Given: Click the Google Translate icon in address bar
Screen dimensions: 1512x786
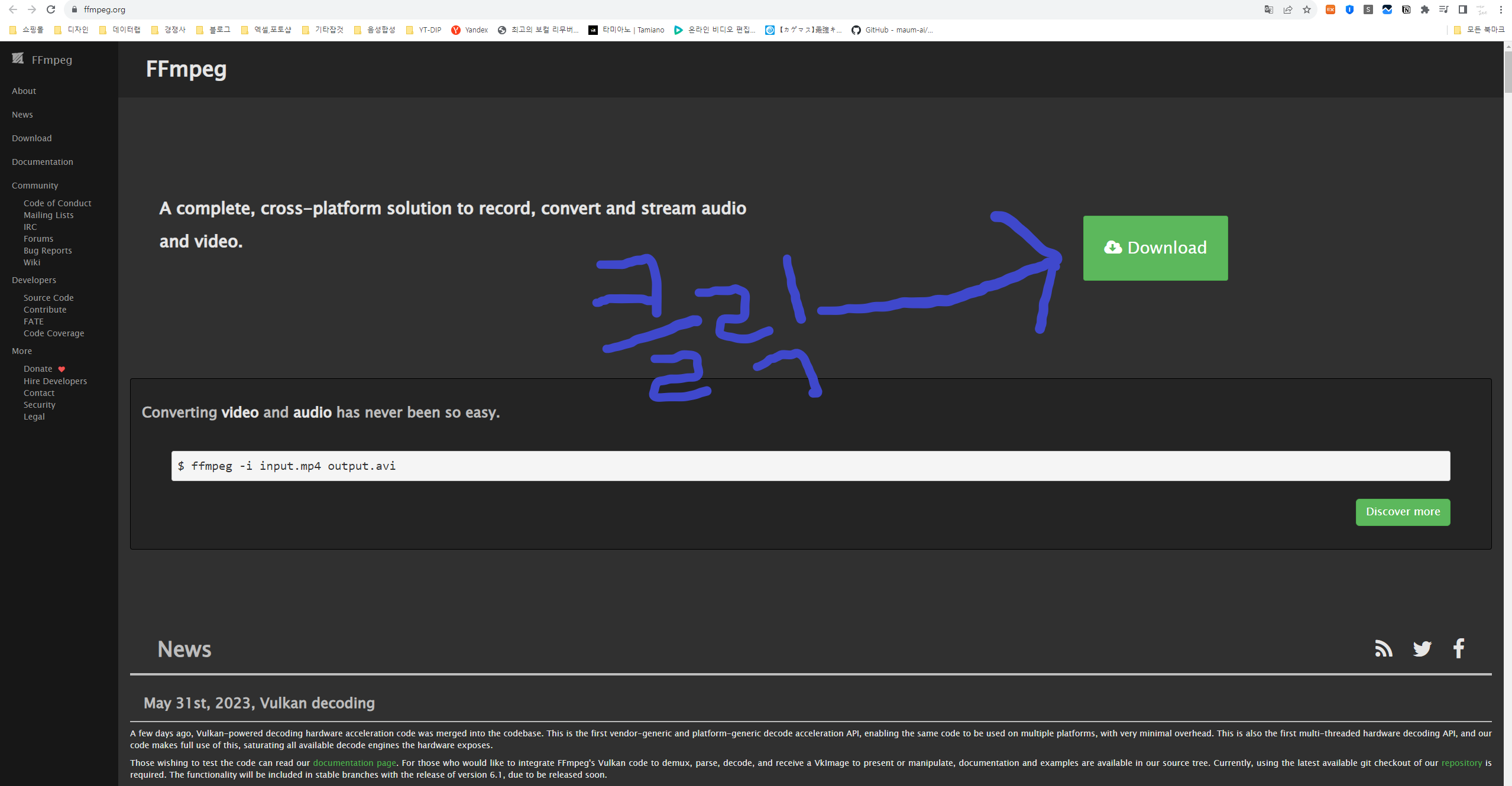Looking at the screenshot, I should (1268, 9).
